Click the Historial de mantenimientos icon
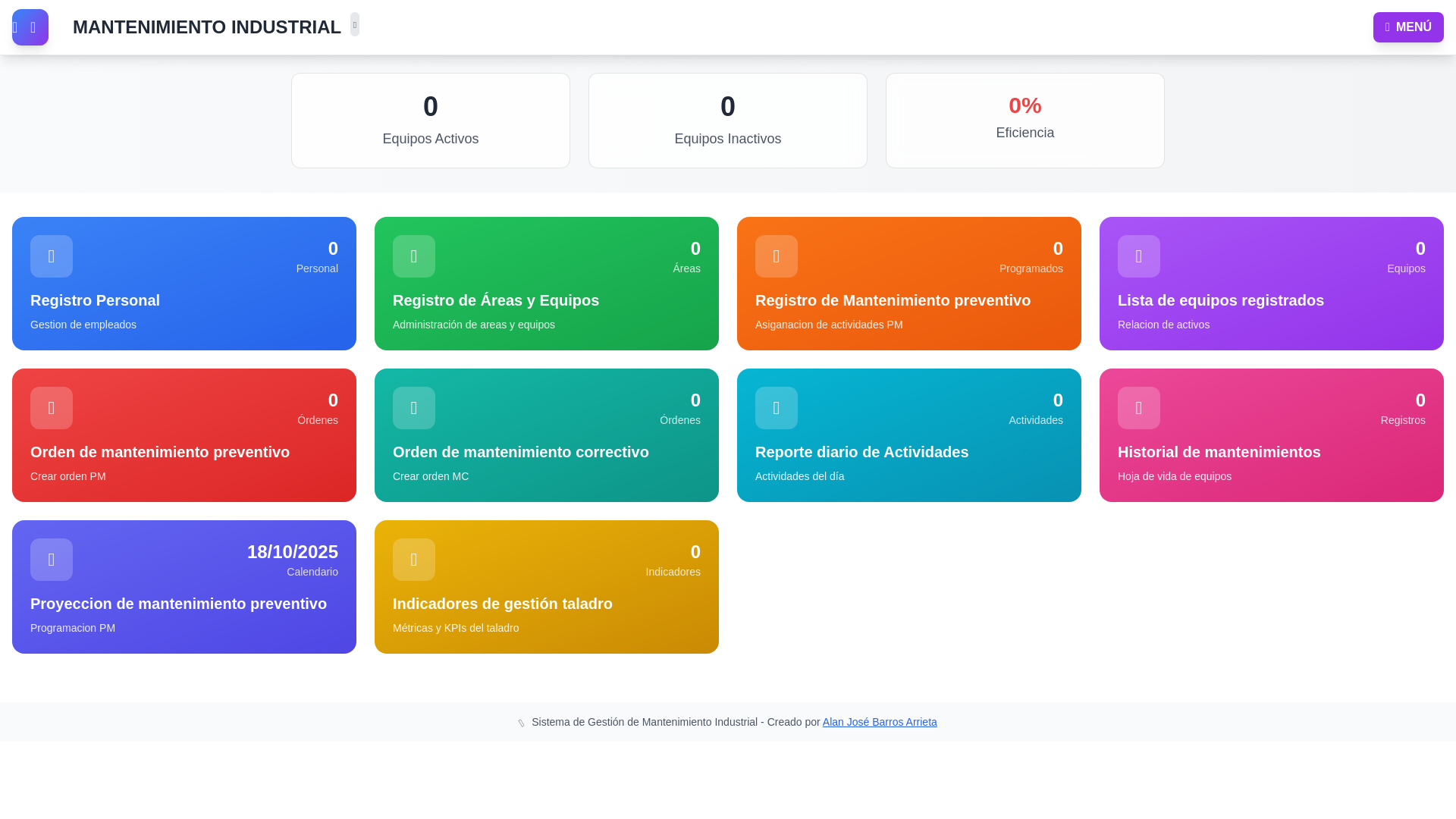Image resolution: width=1456 pixels, height=819 pixels. click(x=1139, y=408)
